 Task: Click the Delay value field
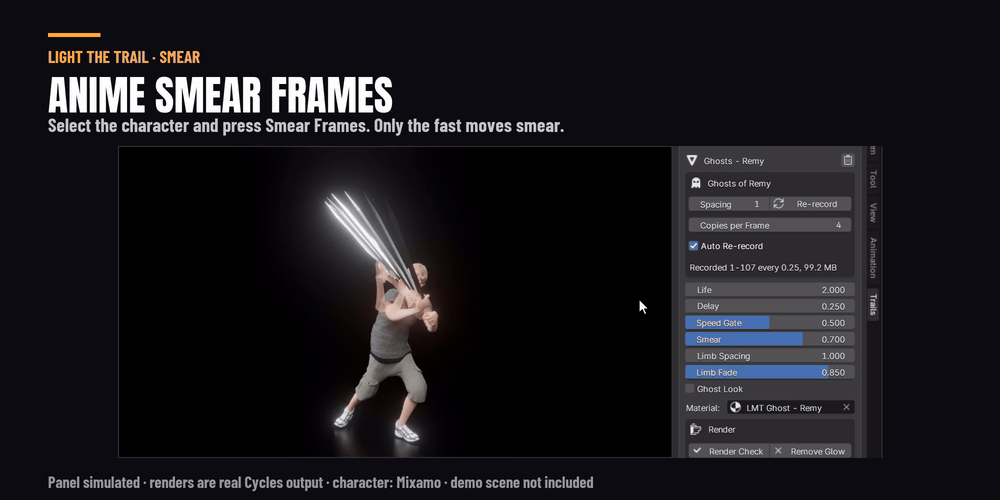tap(770, 306)
